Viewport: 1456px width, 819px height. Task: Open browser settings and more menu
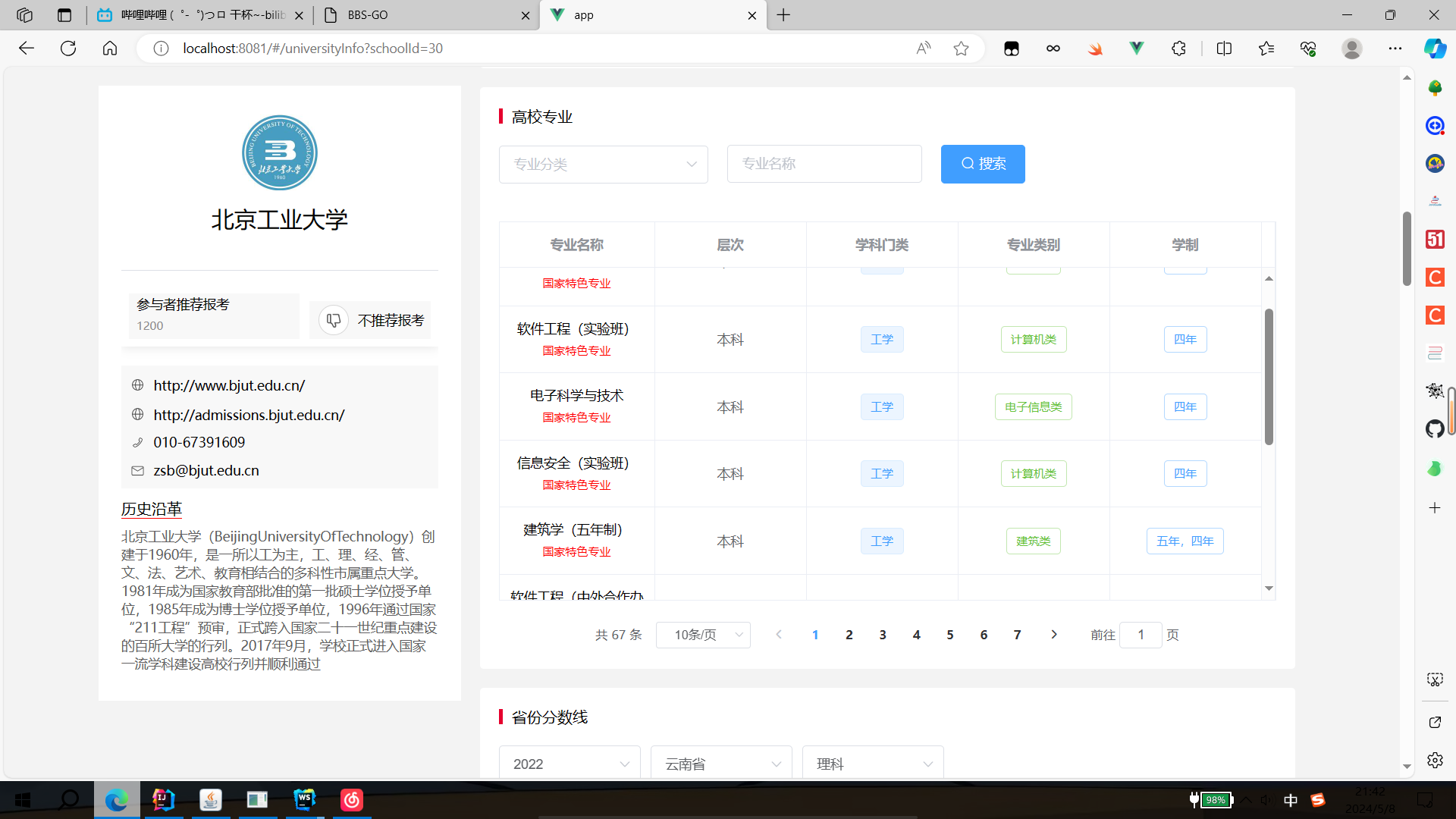[x=1395, y=49]
